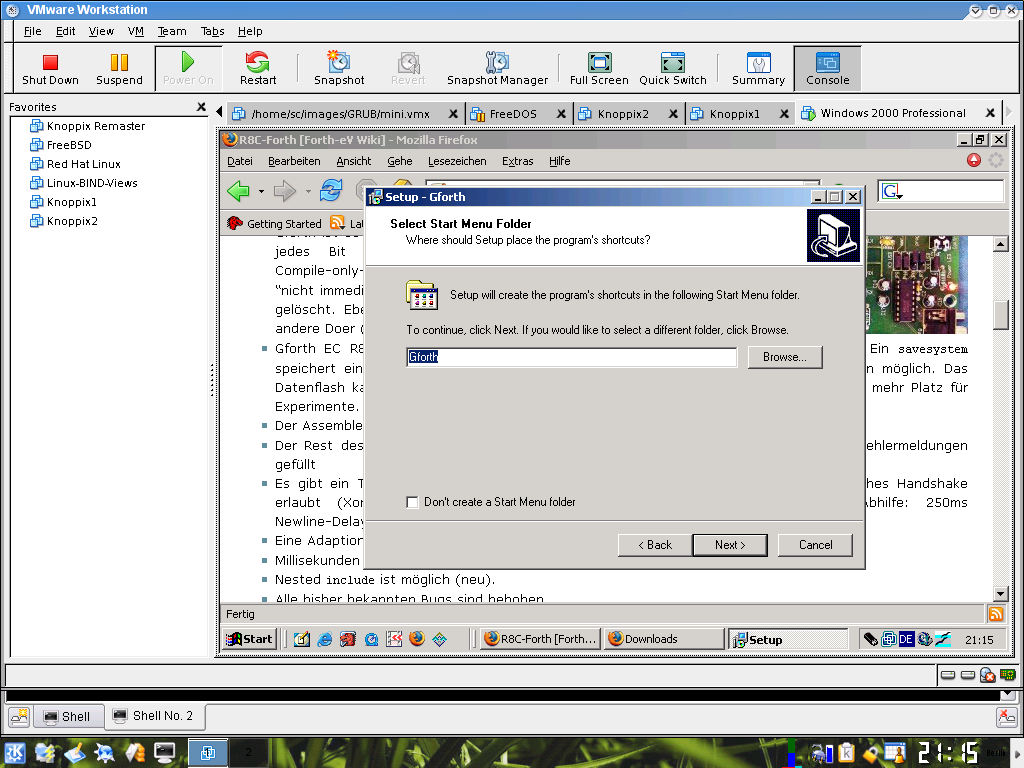
Task: Open the KDE K menu
Action: coord(15,753)
